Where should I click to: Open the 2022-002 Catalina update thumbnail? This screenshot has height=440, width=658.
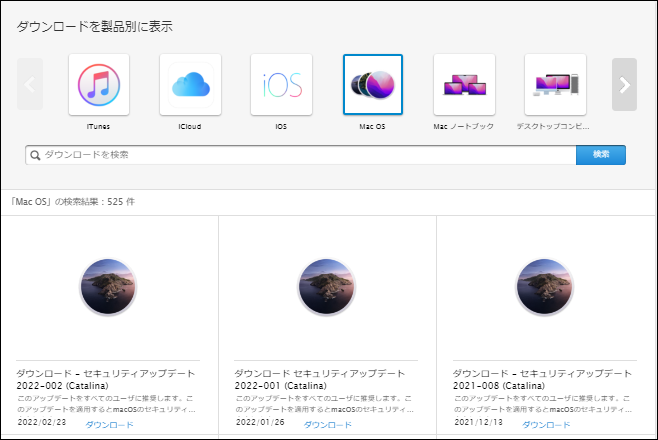tap(109, 286)
